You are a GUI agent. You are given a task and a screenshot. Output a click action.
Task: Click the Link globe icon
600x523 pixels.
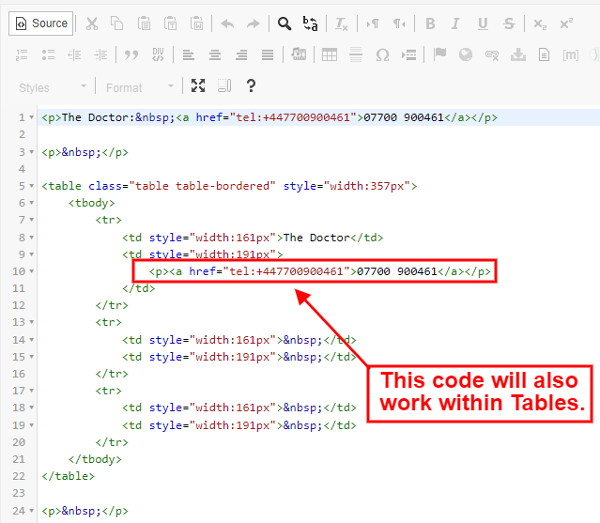pos(465,55)
